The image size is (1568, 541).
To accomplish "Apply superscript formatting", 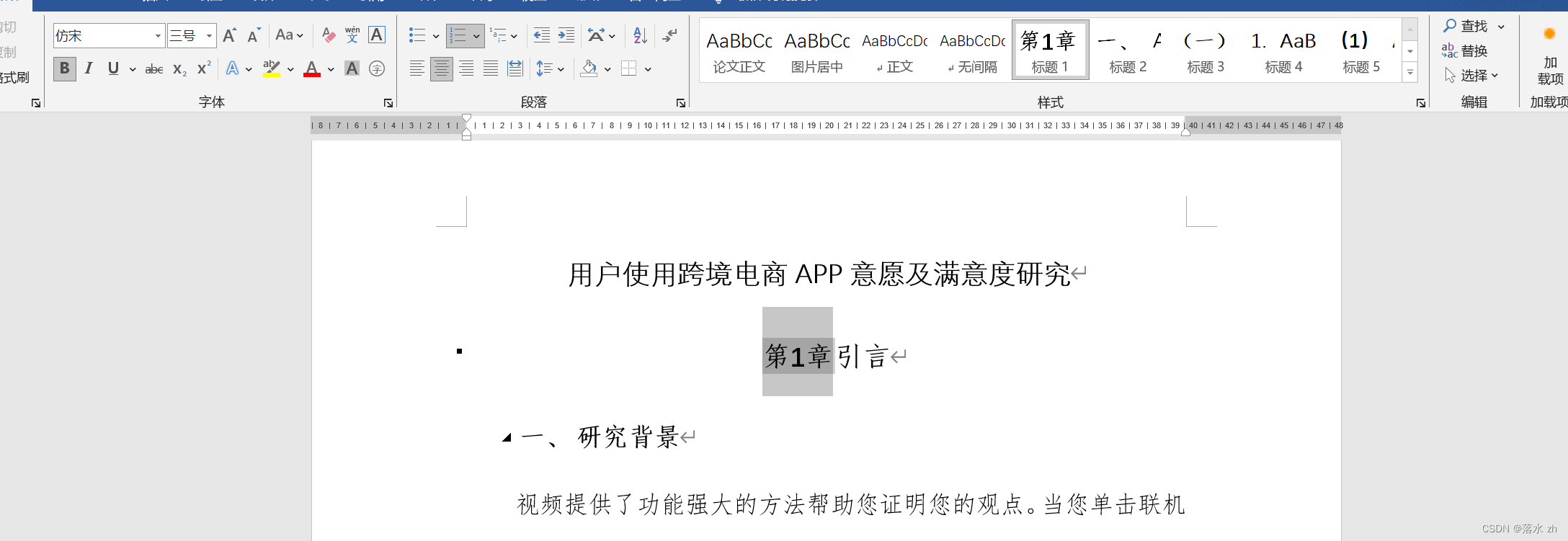I will [204, 69].
